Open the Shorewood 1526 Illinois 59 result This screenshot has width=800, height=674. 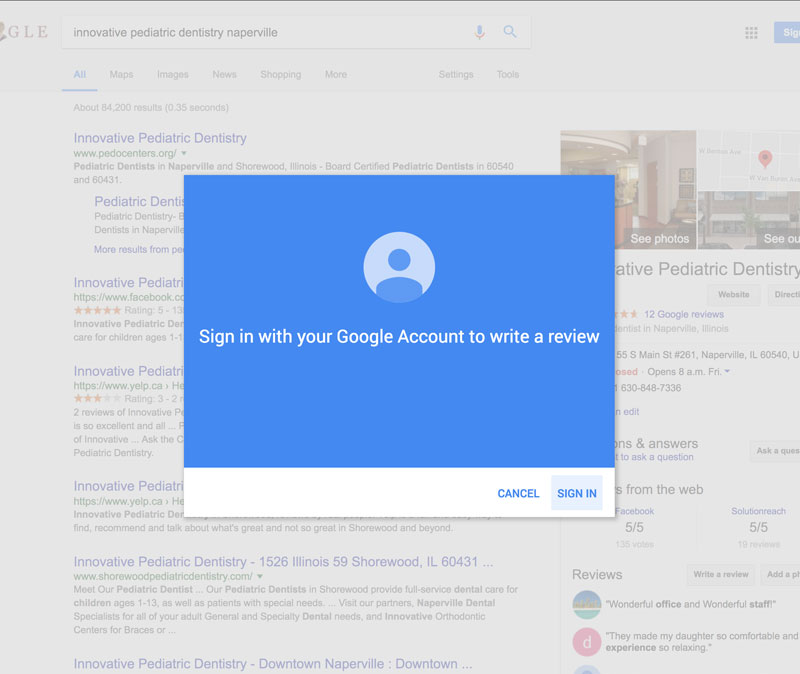[x=283, y=562]
